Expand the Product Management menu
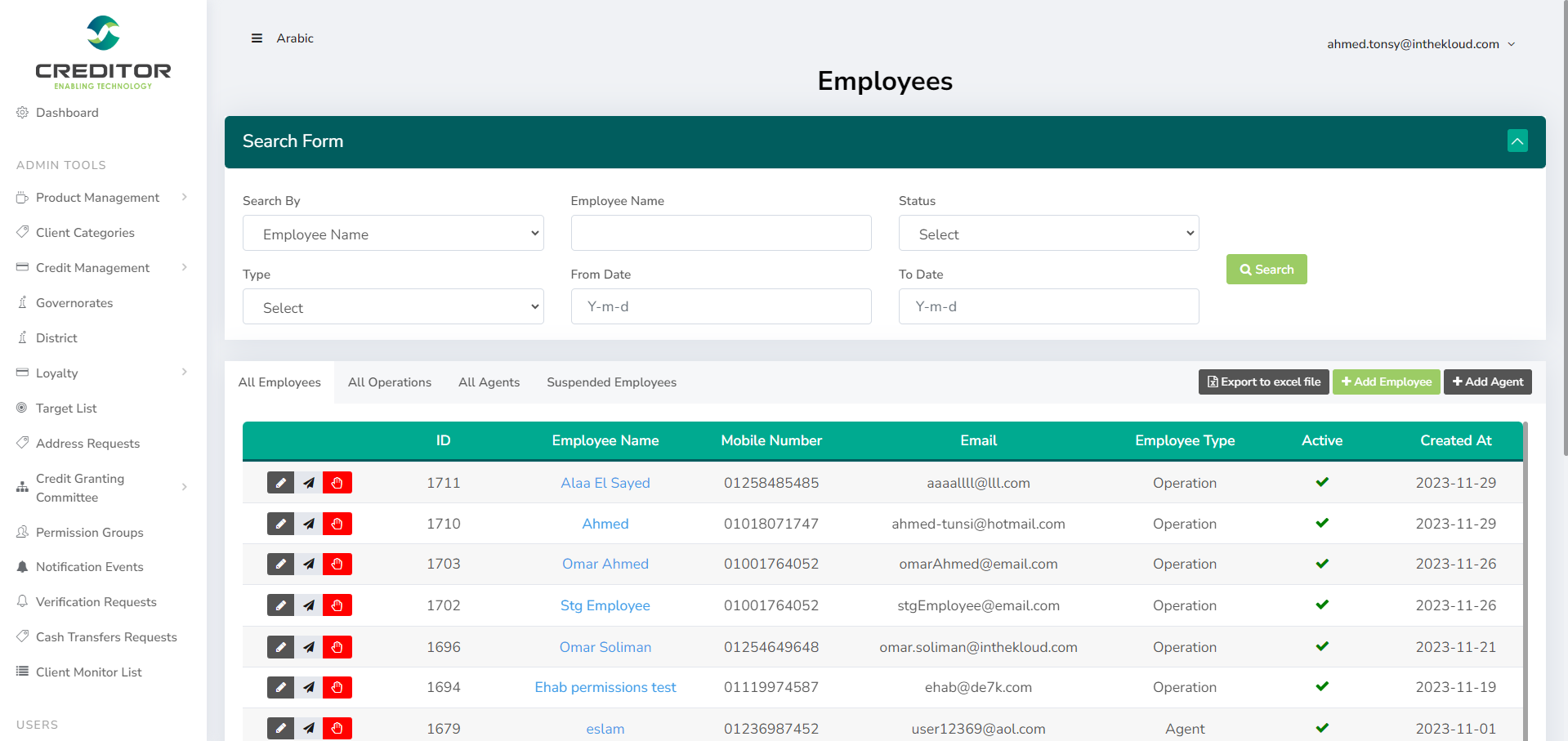This screenshot has width=1568, height=741. [98, 198]
